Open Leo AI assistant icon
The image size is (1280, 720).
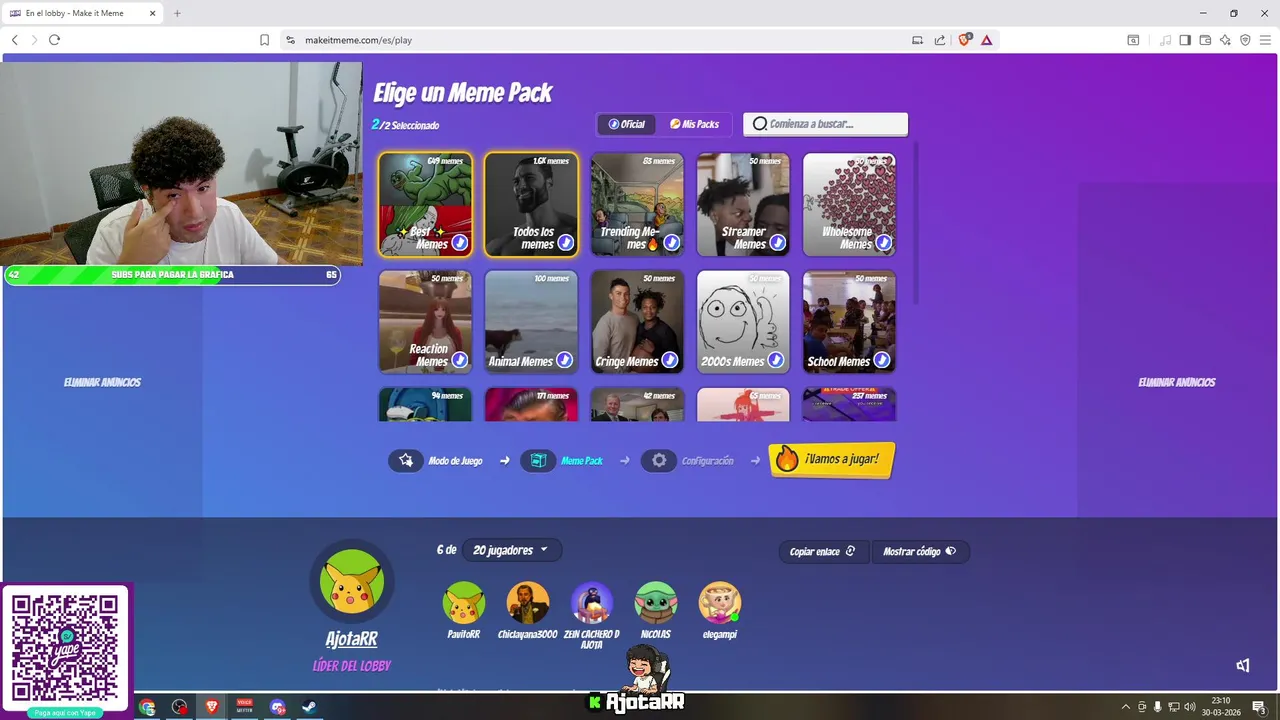(1225, 40)
